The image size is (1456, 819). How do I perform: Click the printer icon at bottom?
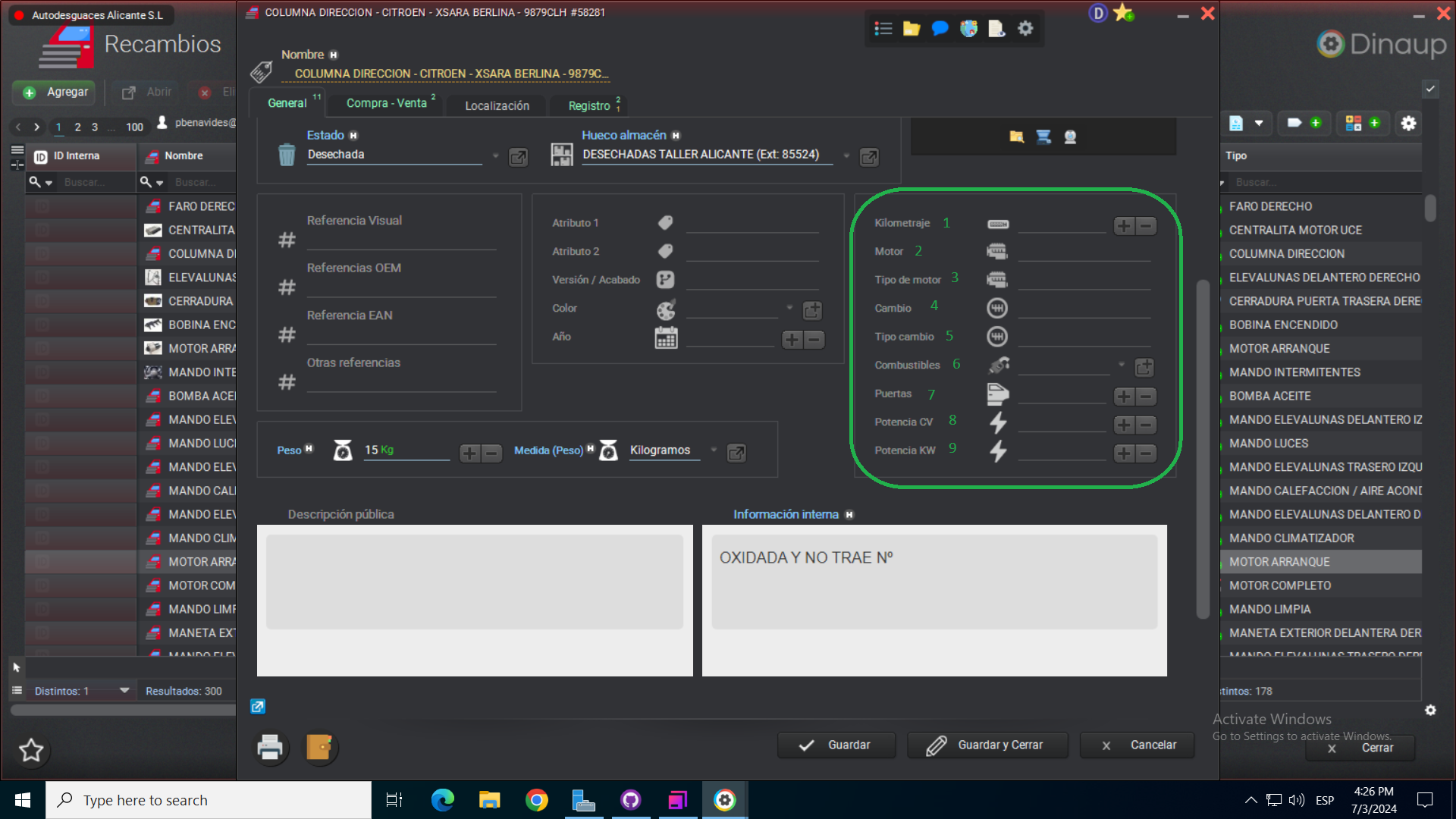click(270, 747)
